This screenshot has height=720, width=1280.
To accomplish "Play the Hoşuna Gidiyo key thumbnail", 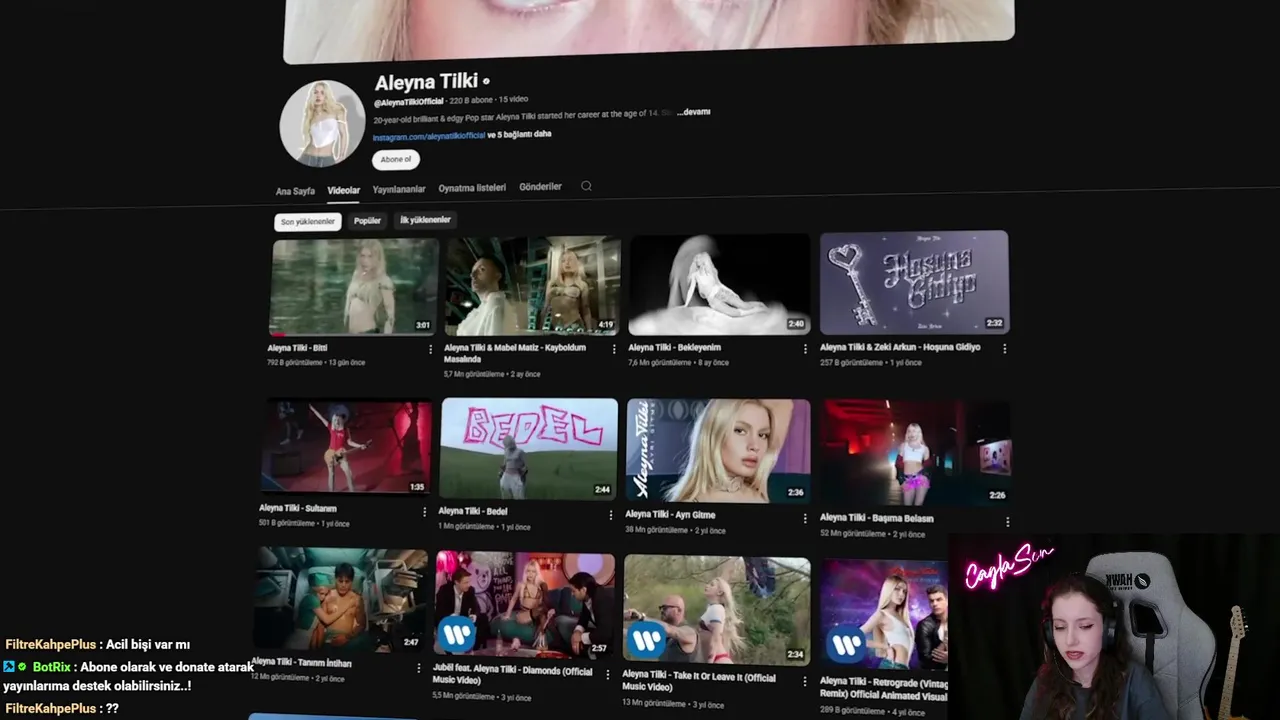I will (914, 282).
